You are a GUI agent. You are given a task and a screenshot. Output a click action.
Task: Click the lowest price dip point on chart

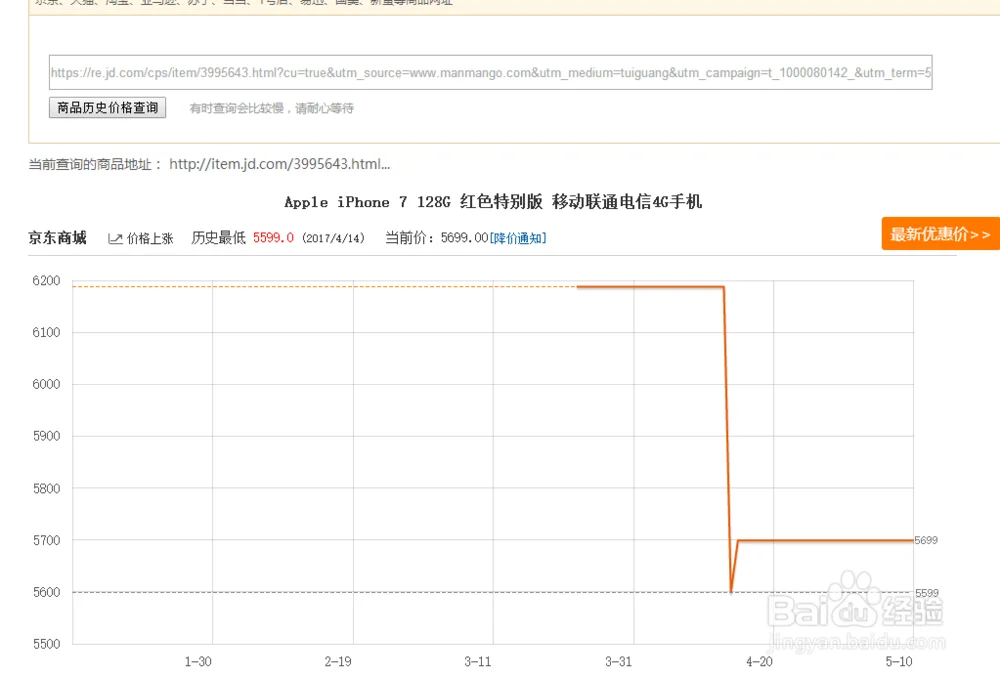[731, 592]
